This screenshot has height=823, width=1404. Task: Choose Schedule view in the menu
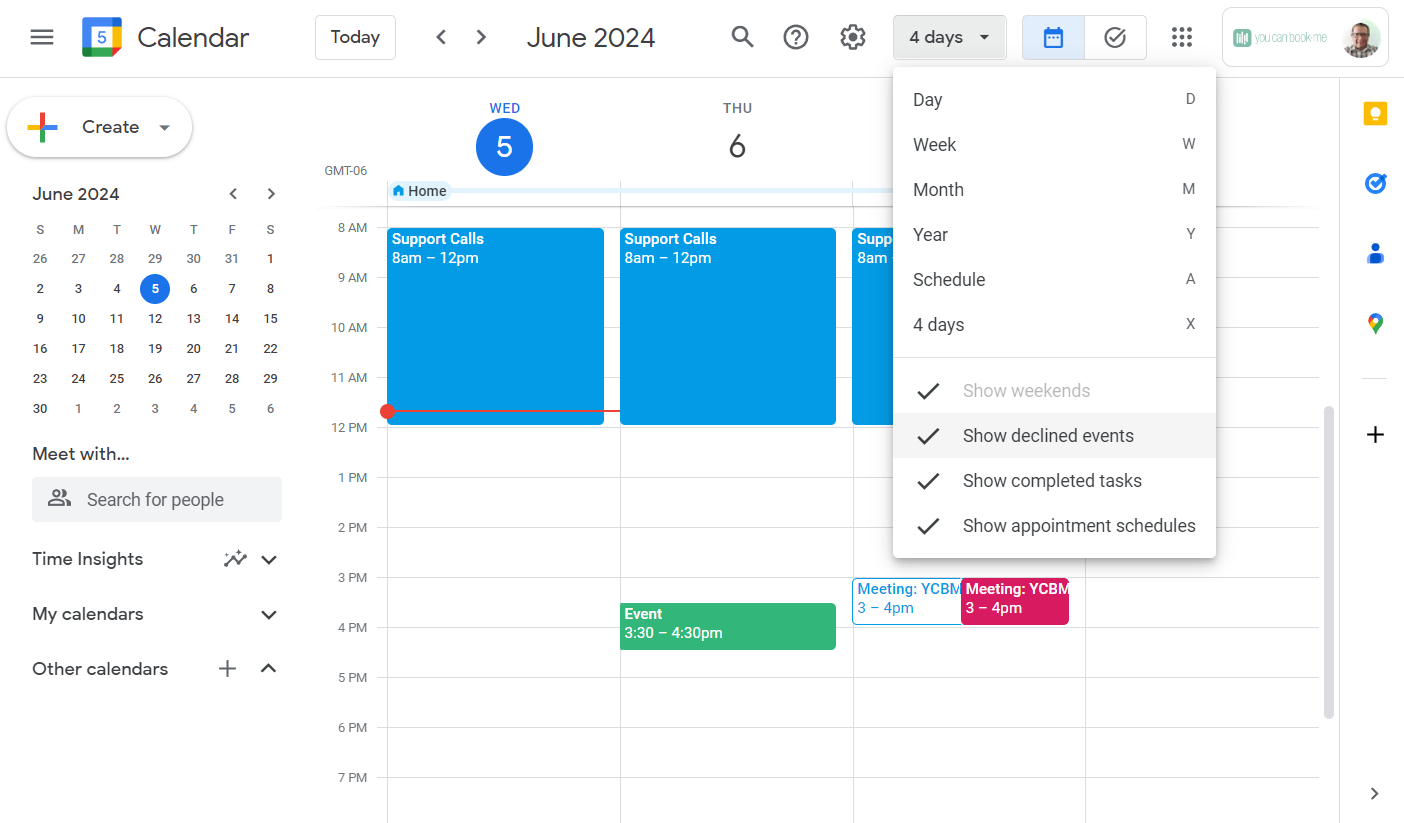tap(949, 280)
